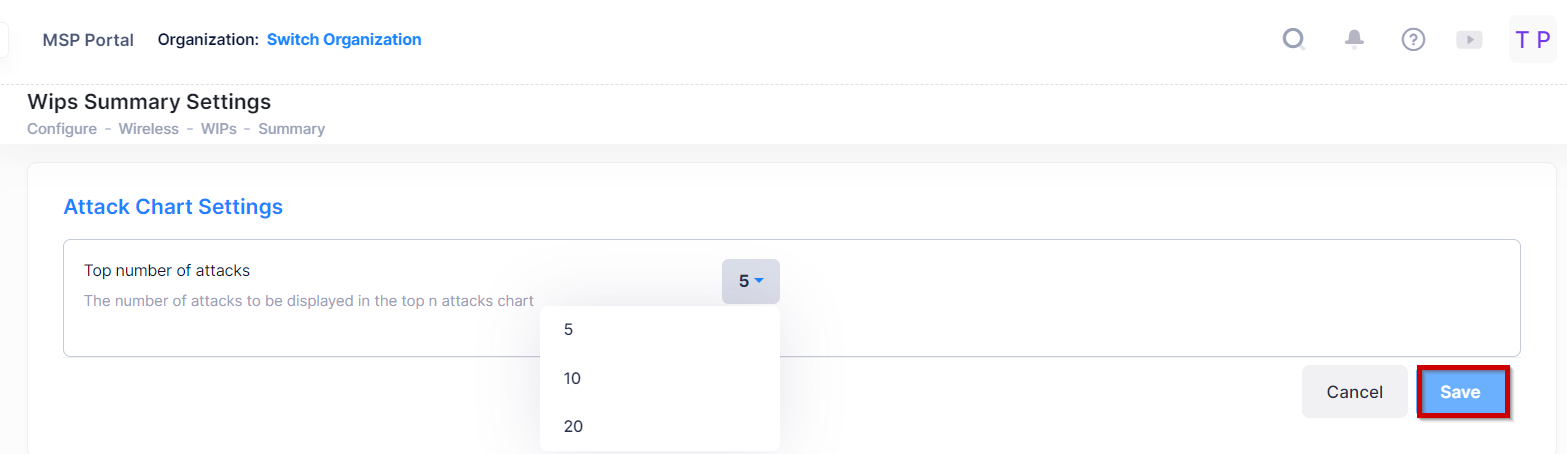
Task: Select 5 from the dropdown list
Action: point(568,330)
